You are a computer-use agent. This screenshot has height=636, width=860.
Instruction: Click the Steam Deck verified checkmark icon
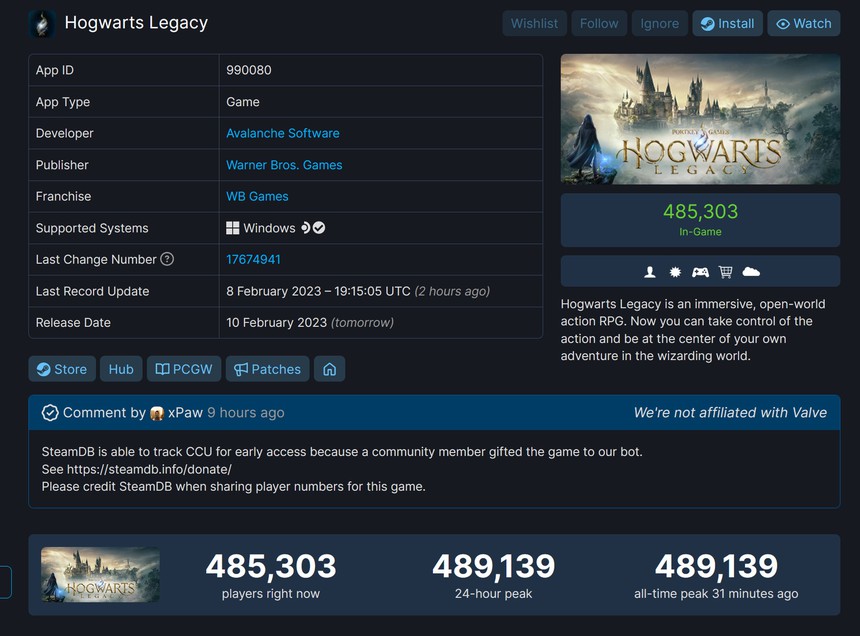click(x=319, y=228)
